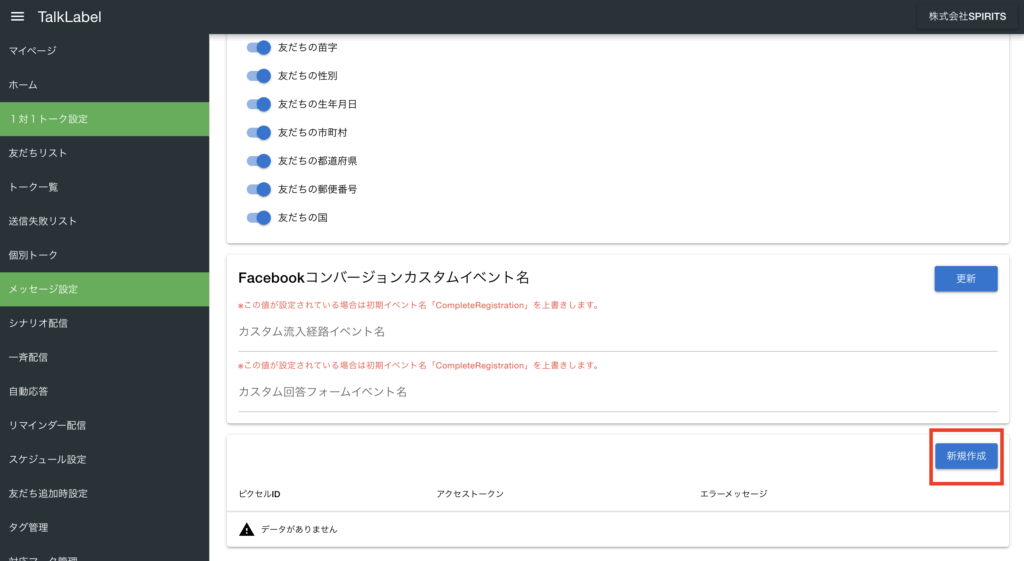Focus the カスタム流入経路イベント名 field
The image size is (1024, 561).
(x=617, y=332)
